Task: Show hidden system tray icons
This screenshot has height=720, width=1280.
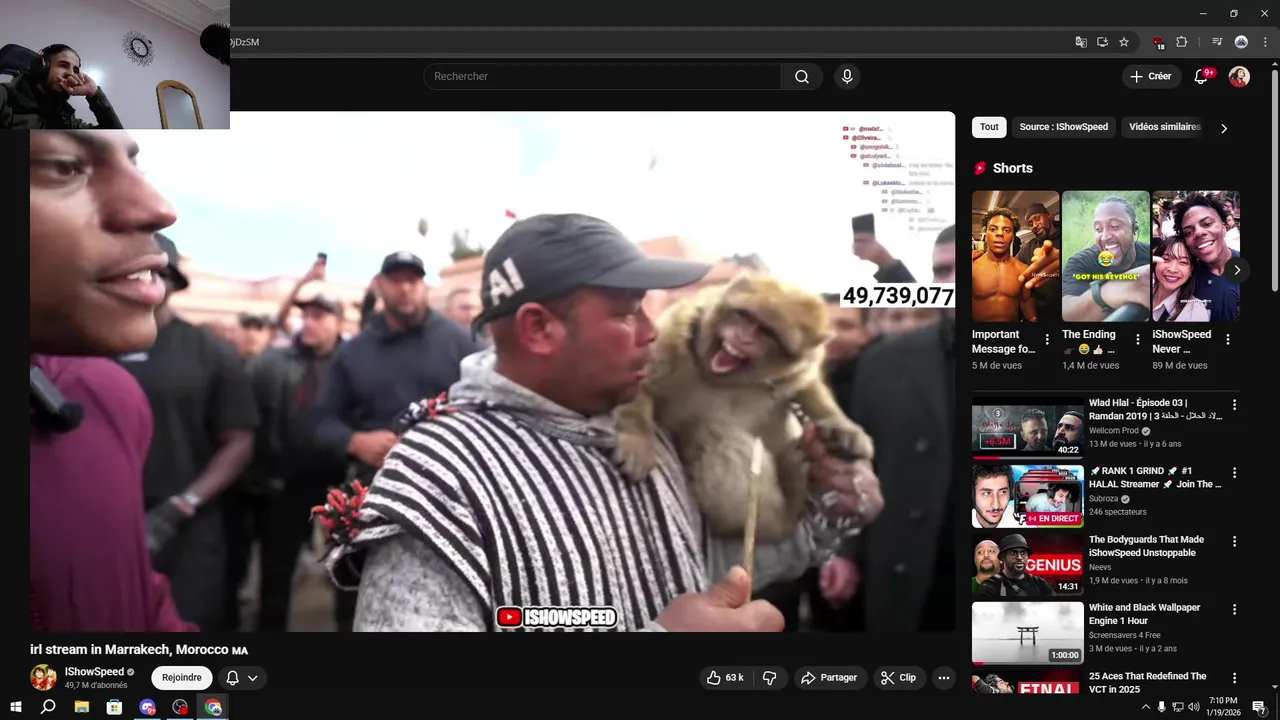Action: click(x=1145, y=707)
